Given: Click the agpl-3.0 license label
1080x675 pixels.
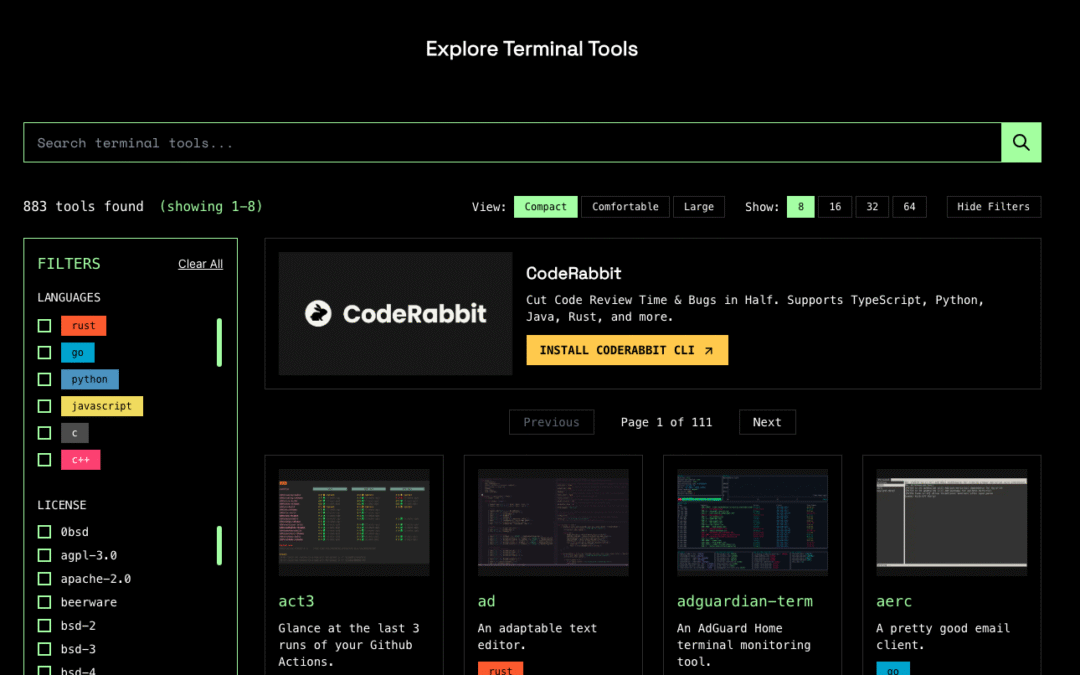Looking at the screenshot, I should (x=89, y=555).
